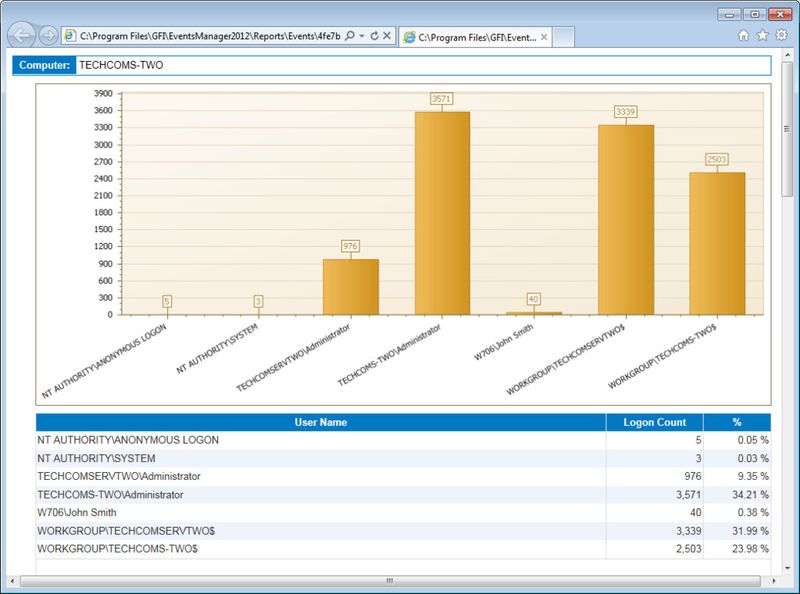Open the Home icon
Image resolution: width=800 pixels, height=594 pixels.
744,35
